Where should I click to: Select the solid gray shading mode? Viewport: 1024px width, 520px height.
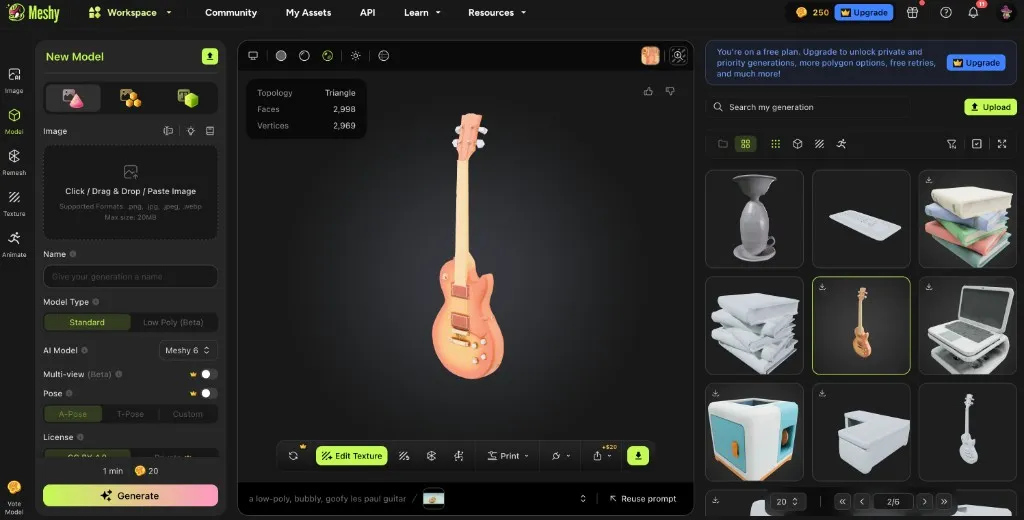tap(281, 56)
